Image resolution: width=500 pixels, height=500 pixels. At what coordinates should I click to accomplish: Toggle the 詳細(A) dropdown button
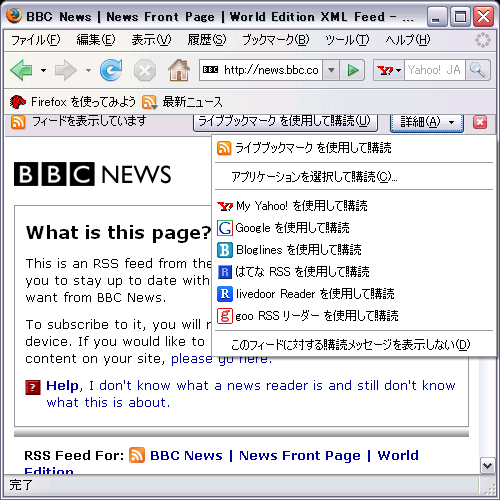427,123
